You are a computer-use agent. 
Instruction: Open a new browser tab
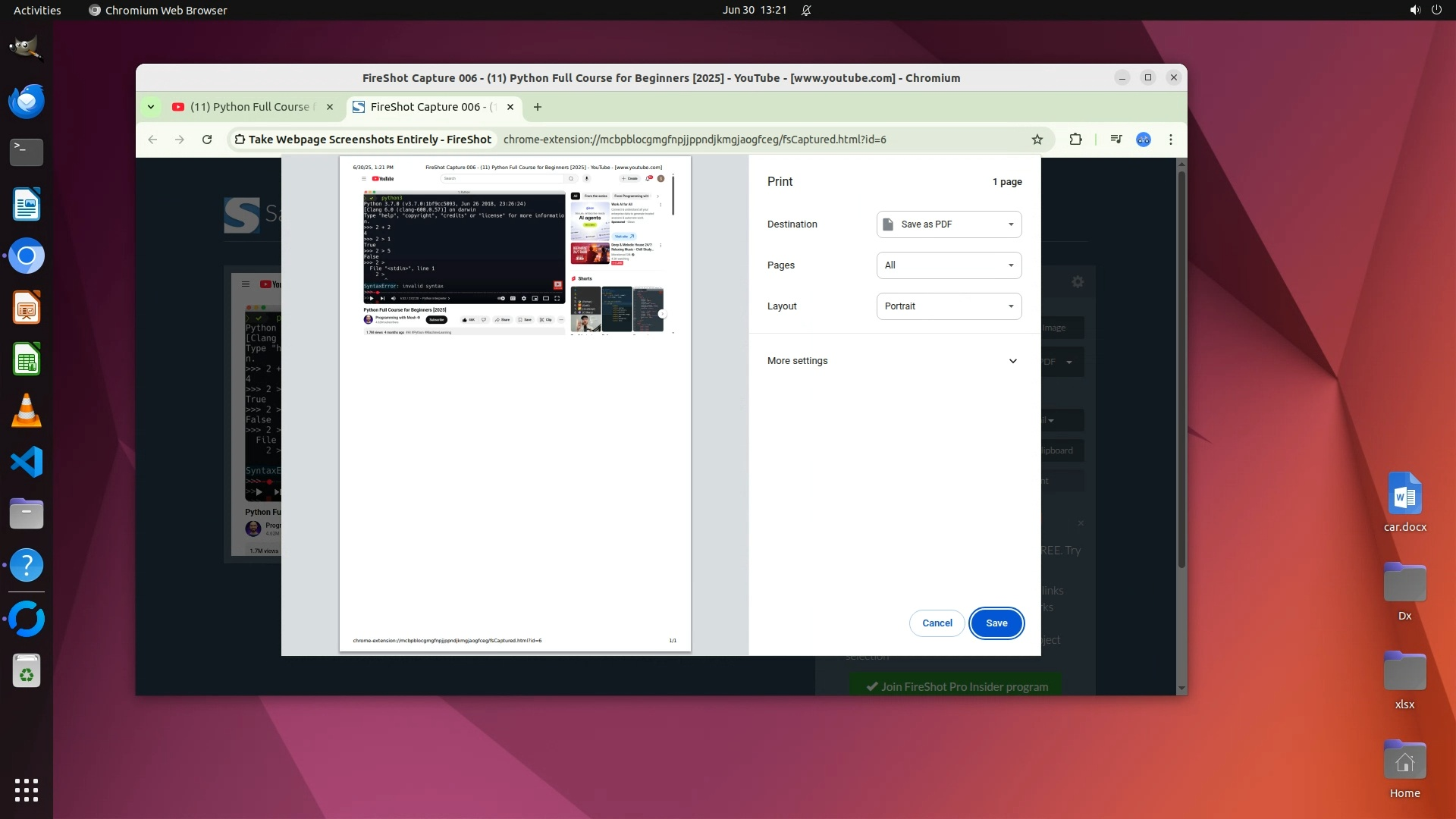point(538,107)
